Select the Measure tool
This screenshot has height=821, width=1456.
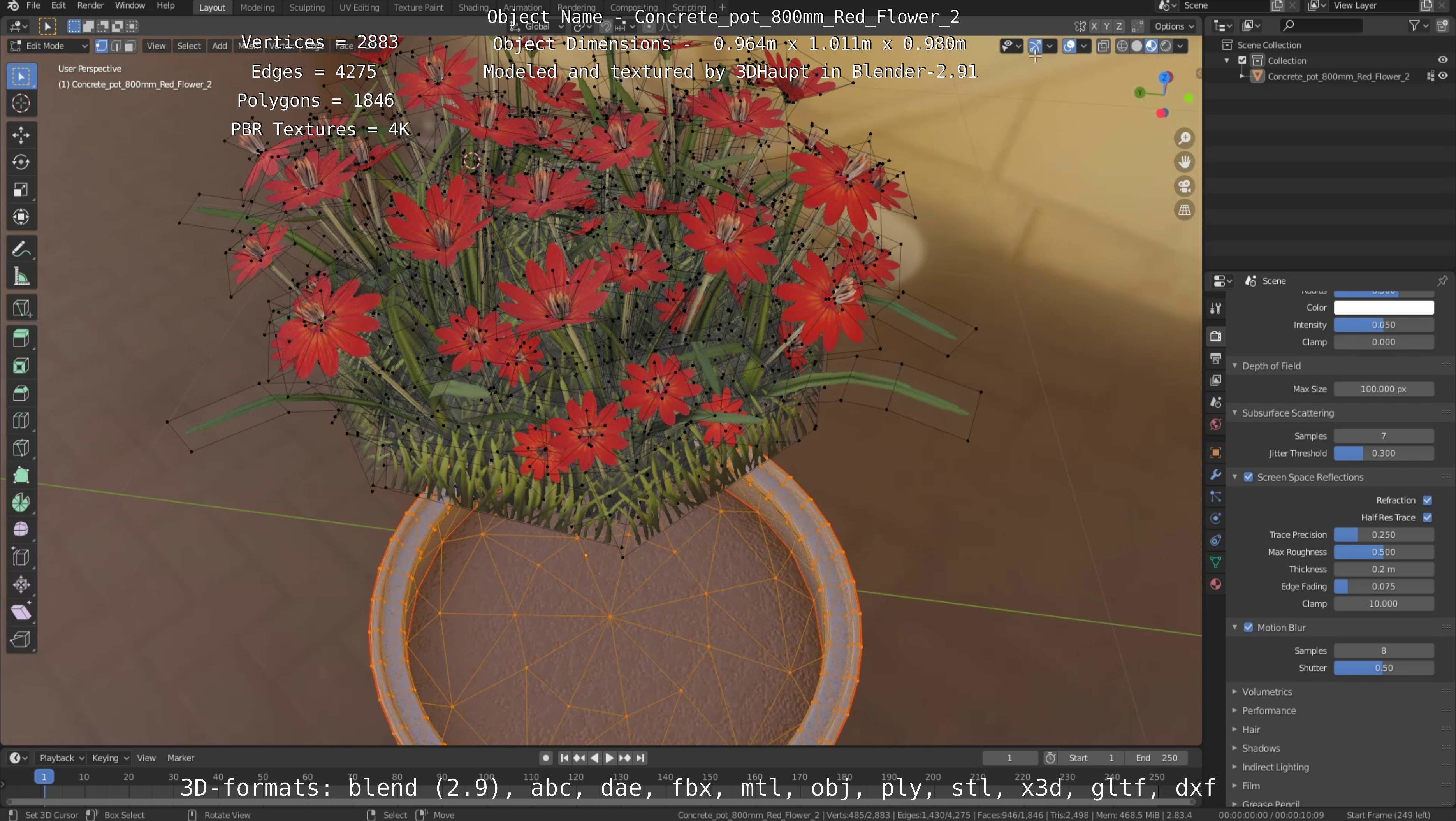pos(21,276)
